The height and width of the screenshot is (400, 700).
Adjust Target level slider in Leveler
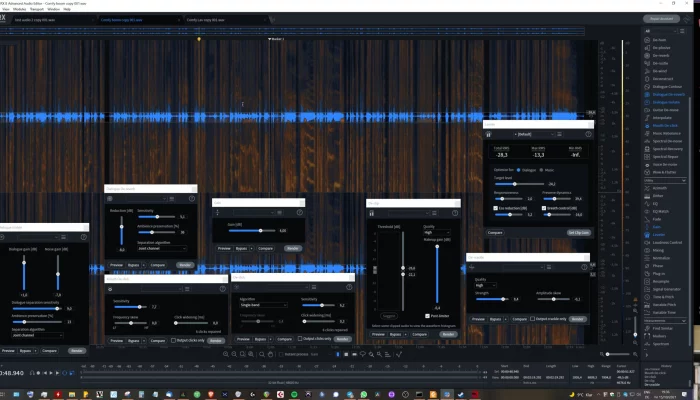point(519,184)
